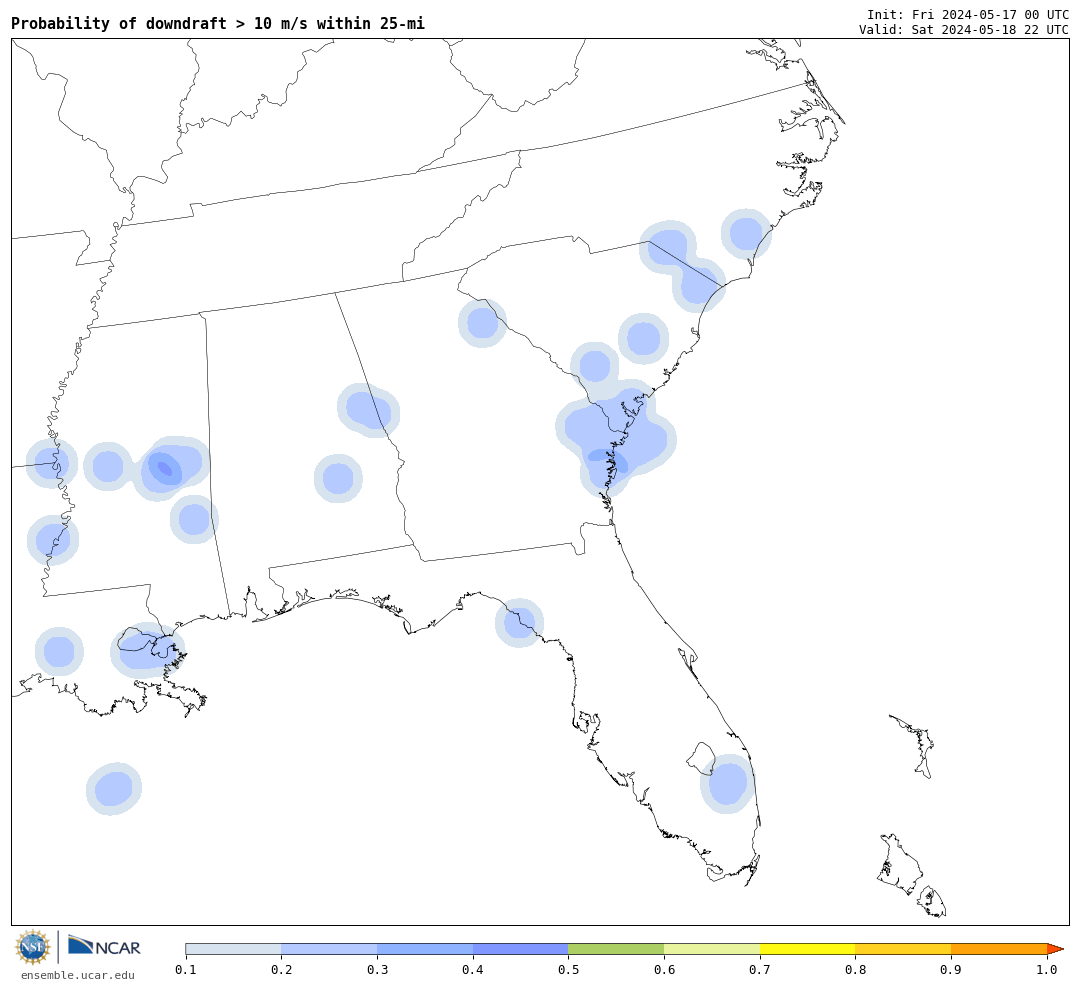Click the probability blob over southern Florida
Image resolution: width=1080 pixels, height=988 pixels.
(x=727, y=783)
